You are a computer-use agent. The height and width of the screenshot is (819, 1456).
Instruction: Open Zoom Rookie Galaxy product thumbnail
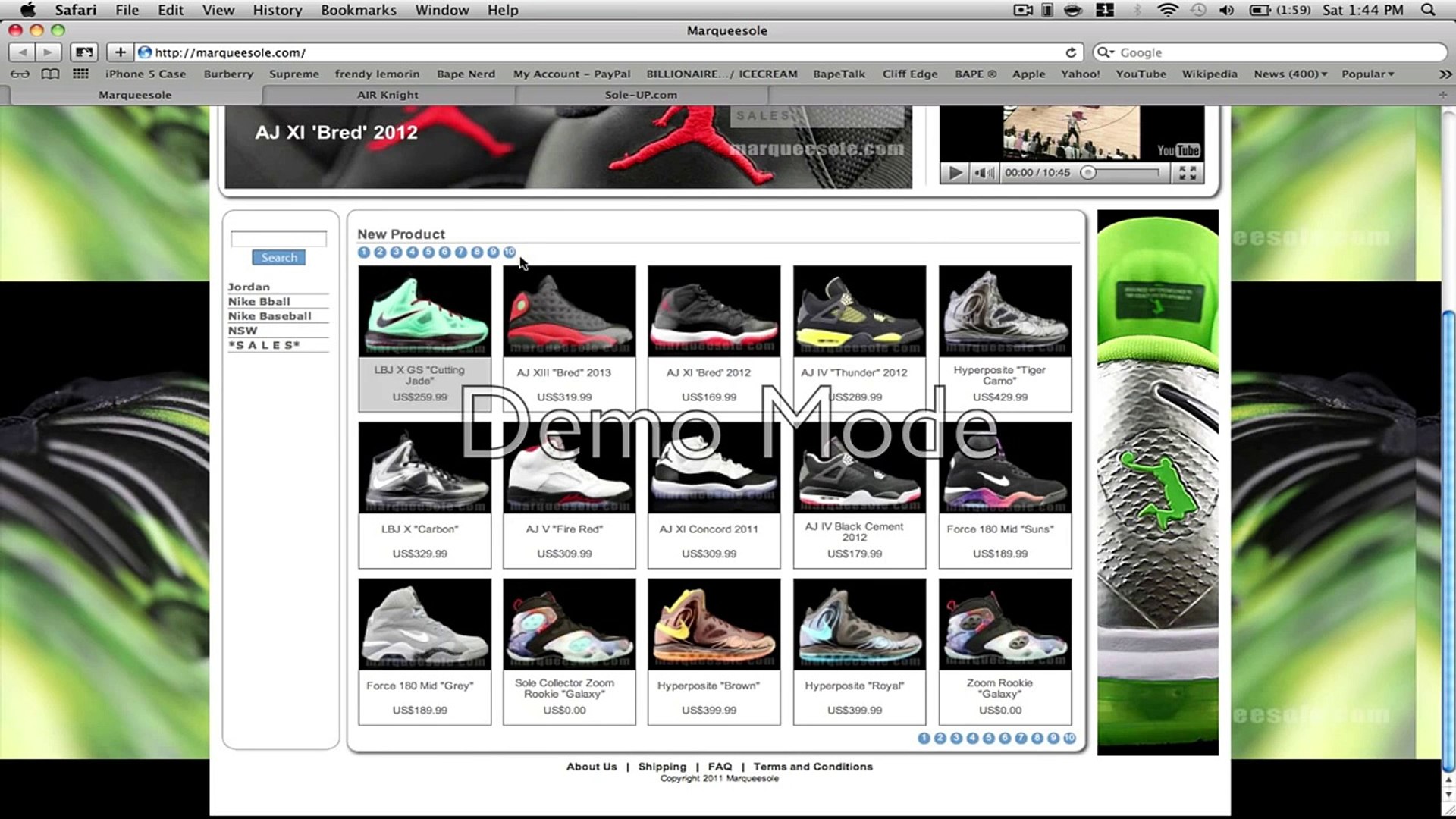(1005, 624)
